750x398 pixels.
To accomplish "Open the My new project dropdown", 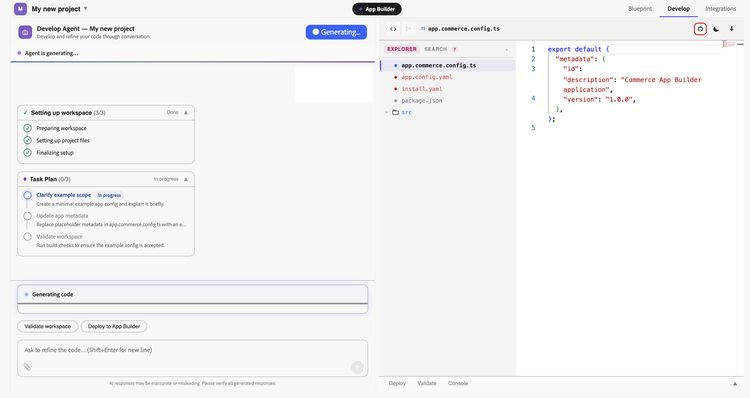I will 60,9.
